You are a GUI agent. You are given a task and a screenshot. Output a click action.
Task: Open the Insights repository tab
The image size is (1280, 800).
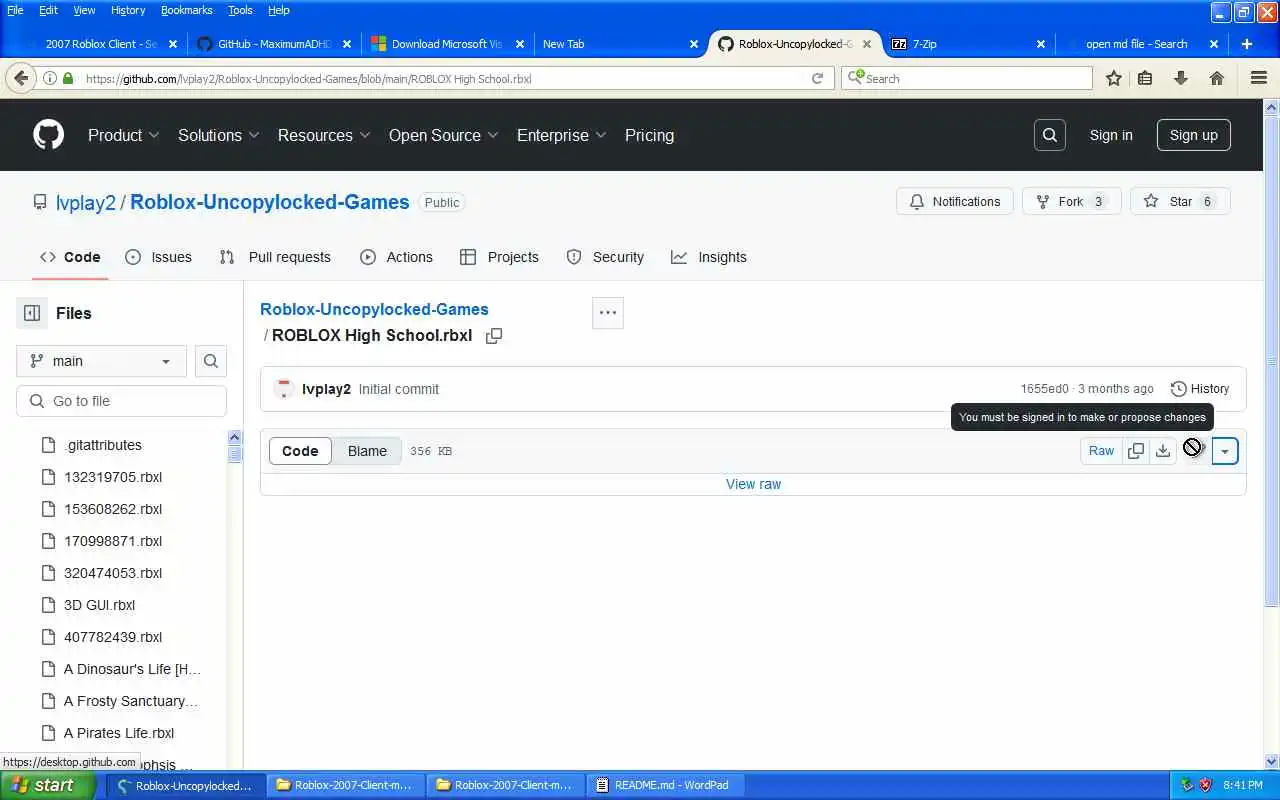[x=709, y=257]
